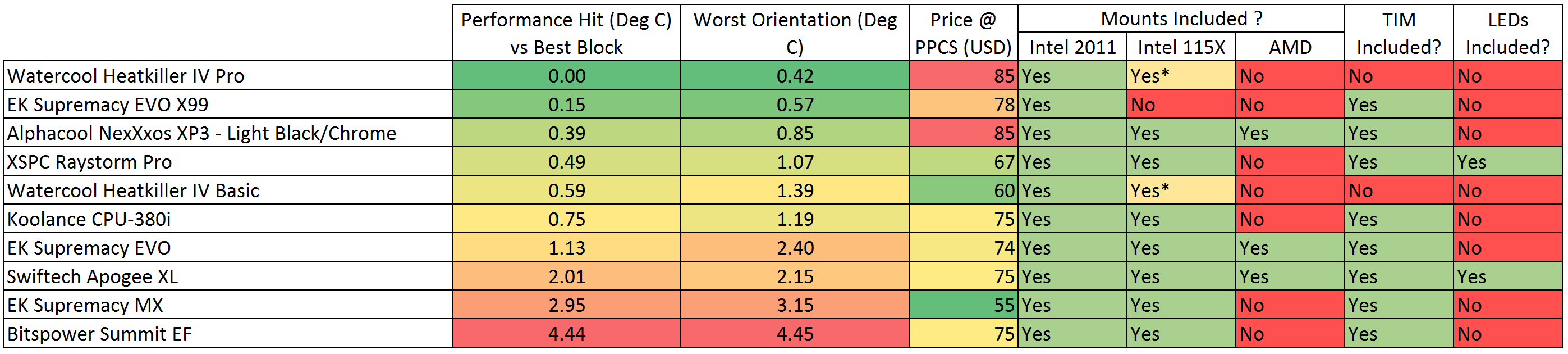Select the EK Supremacy EVO X99 name cell

pos(228,104)
